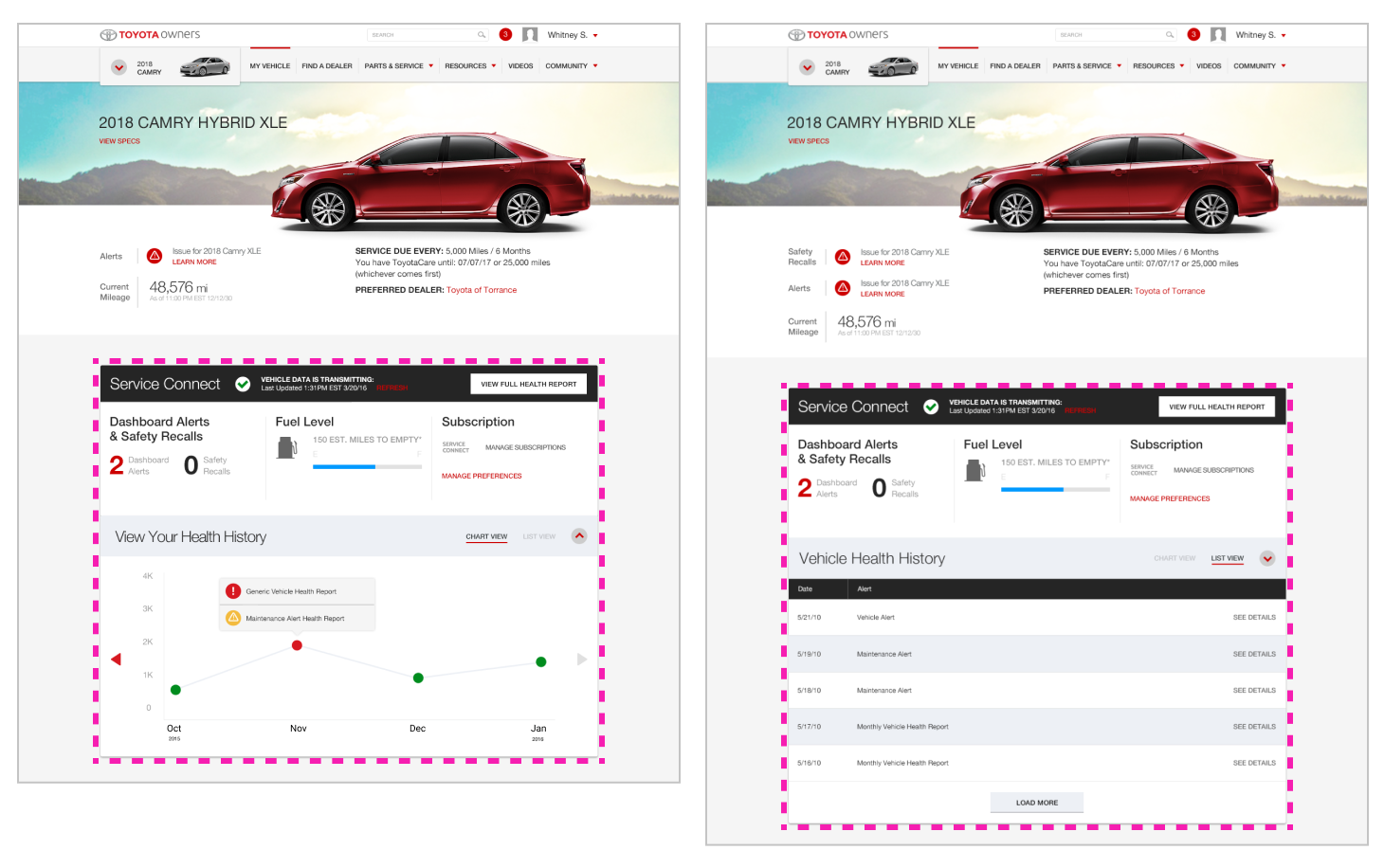This screenshot has width=1384, height=868.
Task: Click the red alert icon beside Alerts, left page
Action: pyautogui.click(x=155, y=256)
